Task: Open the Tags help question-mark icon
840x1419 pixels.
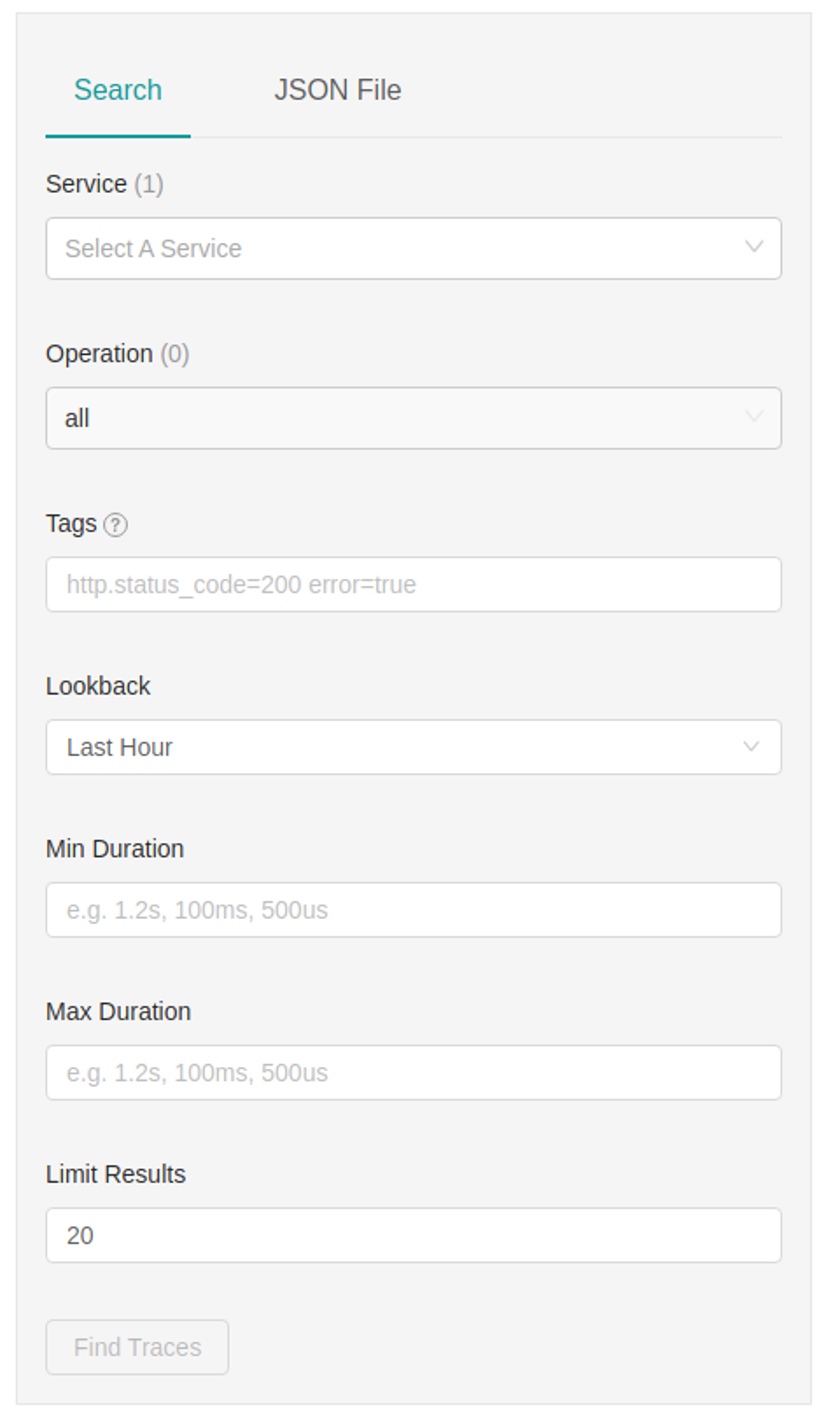Action: [115, 525]
